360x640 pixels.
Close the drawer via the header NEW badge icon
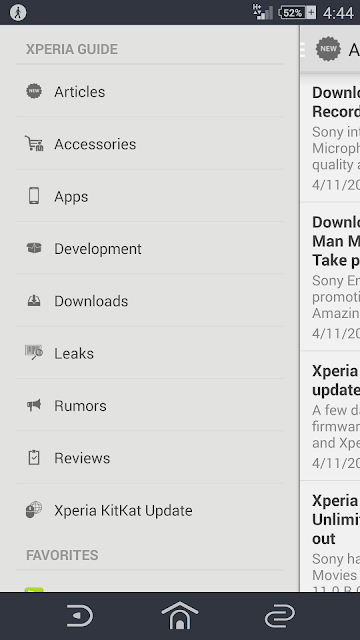coord(328,49)
